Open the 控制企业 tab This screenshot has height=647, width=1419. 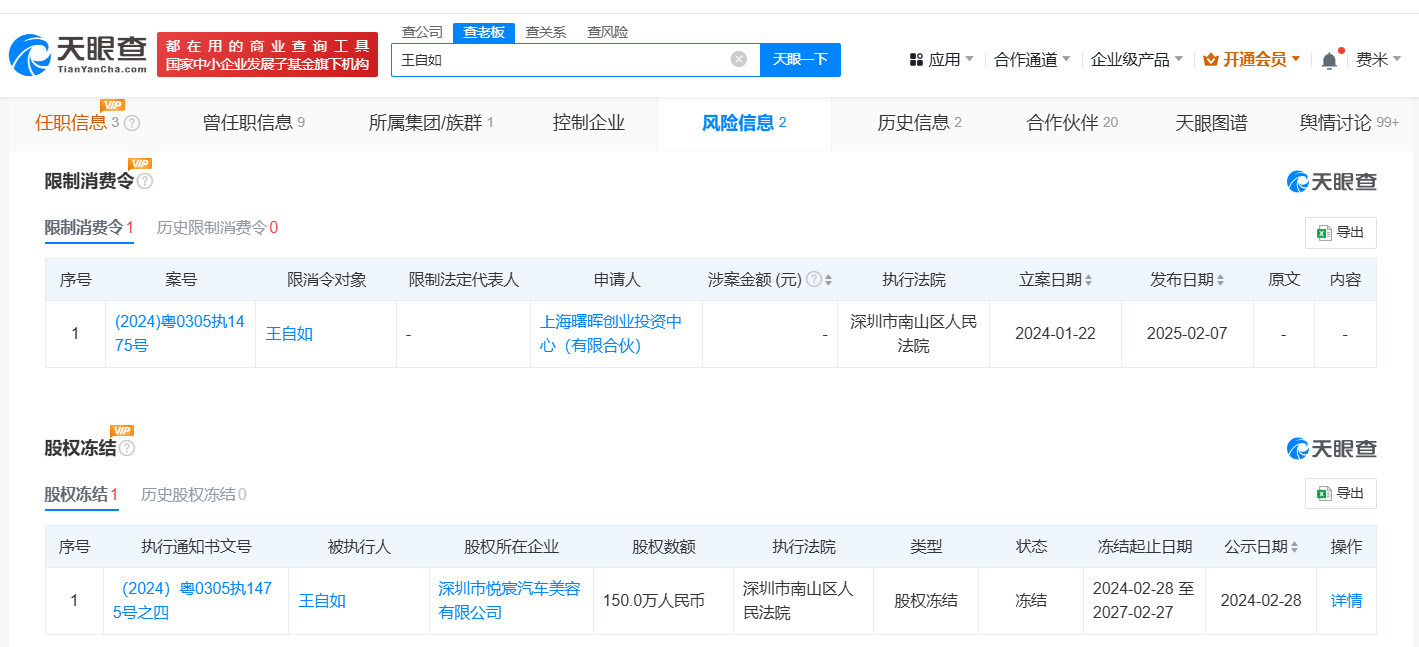click(589, 123)
